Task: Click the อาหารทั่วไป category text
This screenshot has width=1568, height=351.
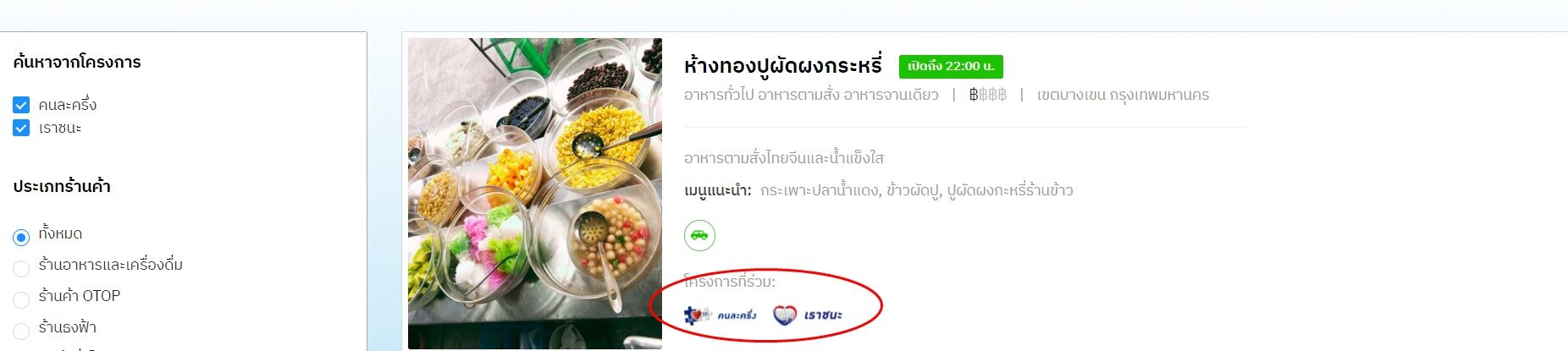Action: pyautogui.click(x=719, y=95)
